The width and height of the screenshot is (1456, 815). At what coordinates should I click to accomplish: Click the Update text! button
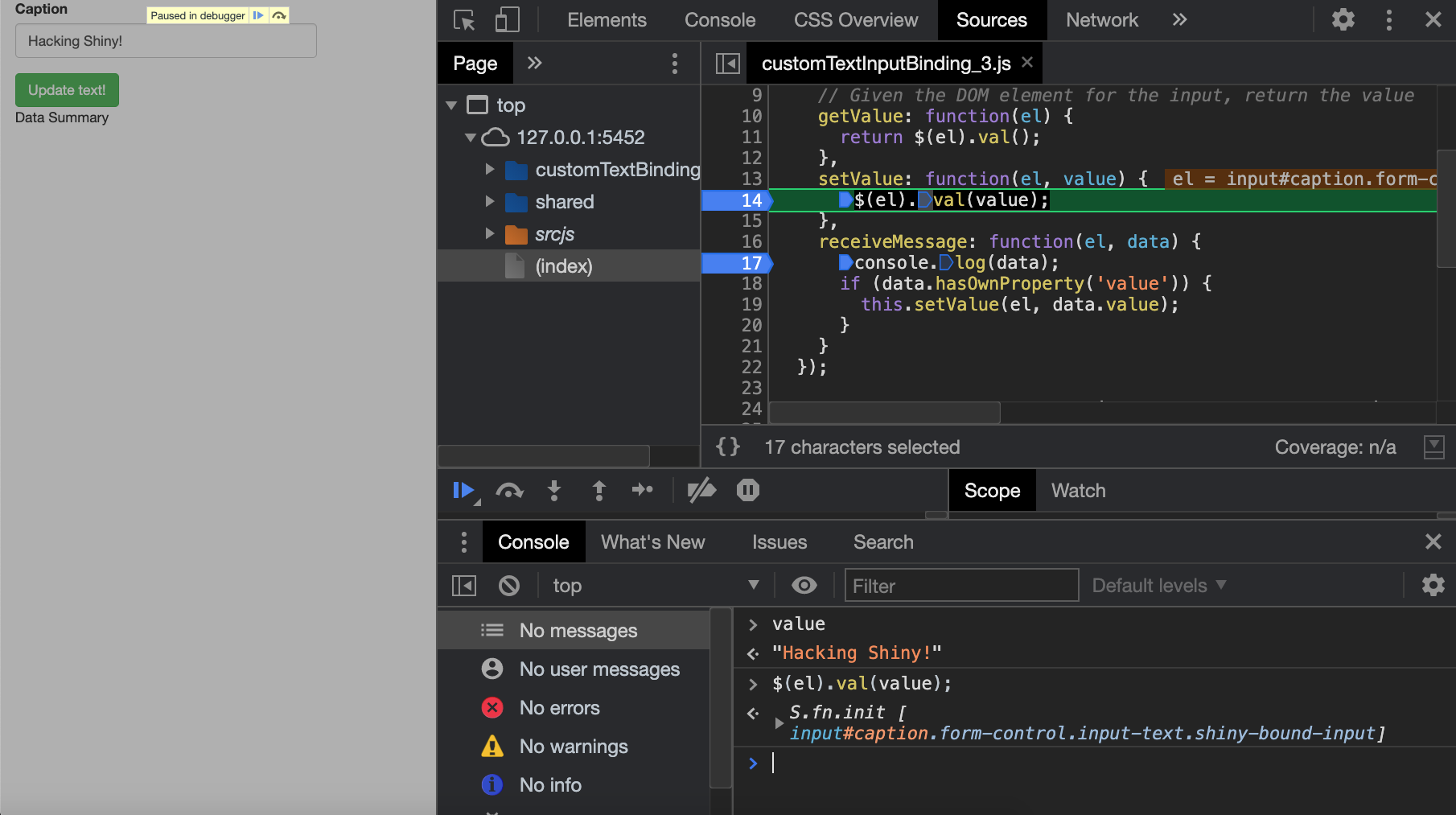click(67, 90)
